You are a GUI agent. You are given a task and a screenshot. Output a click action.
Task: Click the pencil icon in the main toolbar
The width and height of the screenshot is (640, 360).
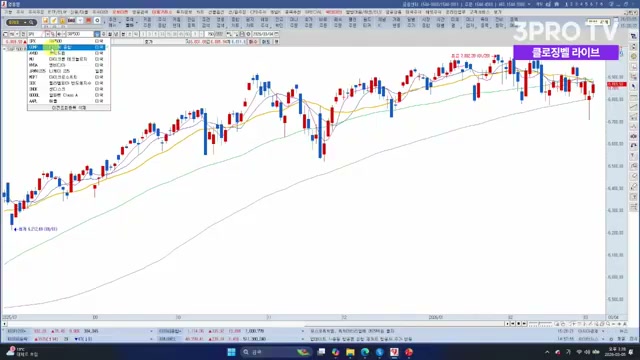click(54, 20)
